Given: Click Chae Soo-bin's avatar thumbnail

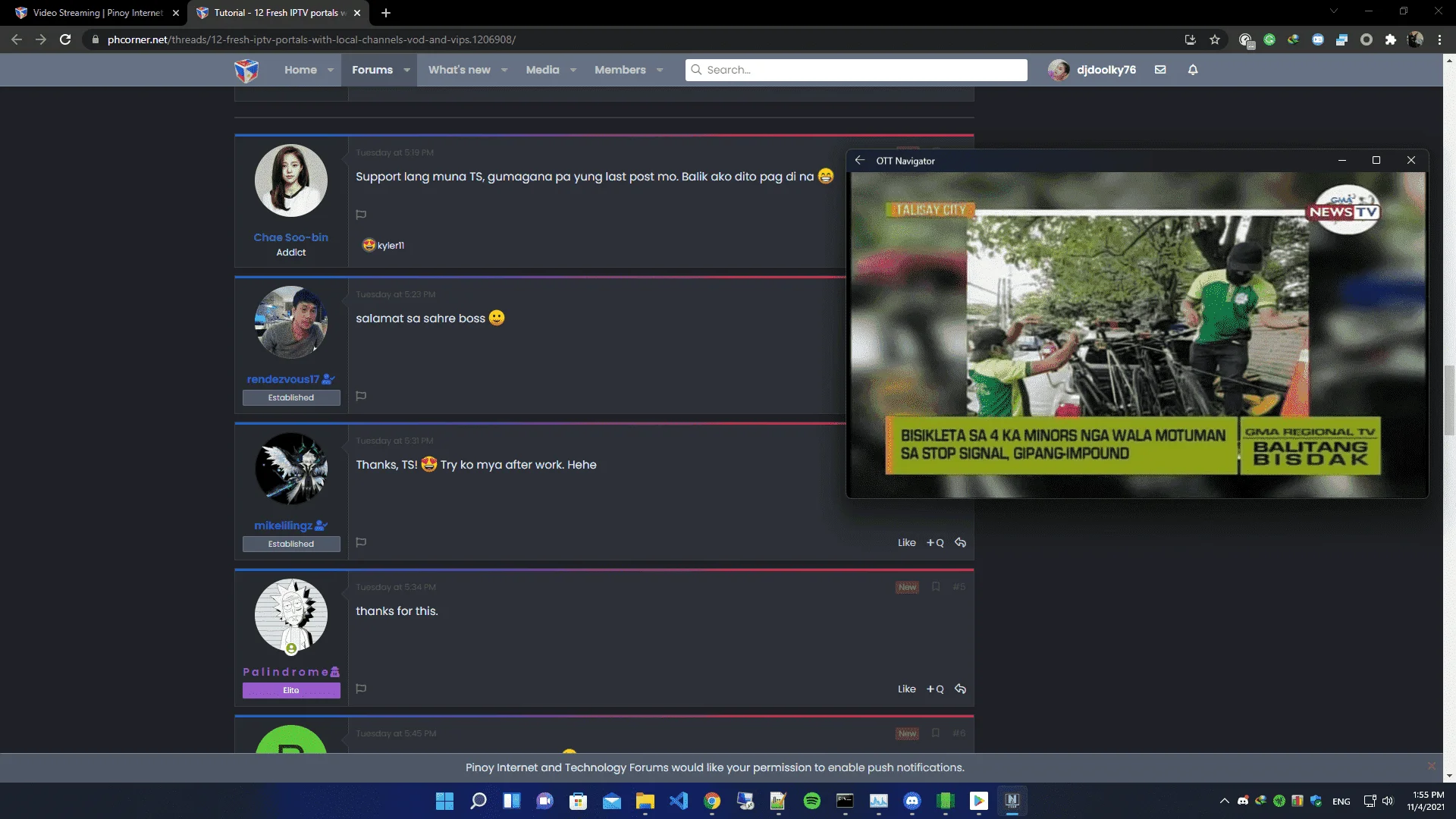Looking at the screenshot, I should tap(290, 180).
